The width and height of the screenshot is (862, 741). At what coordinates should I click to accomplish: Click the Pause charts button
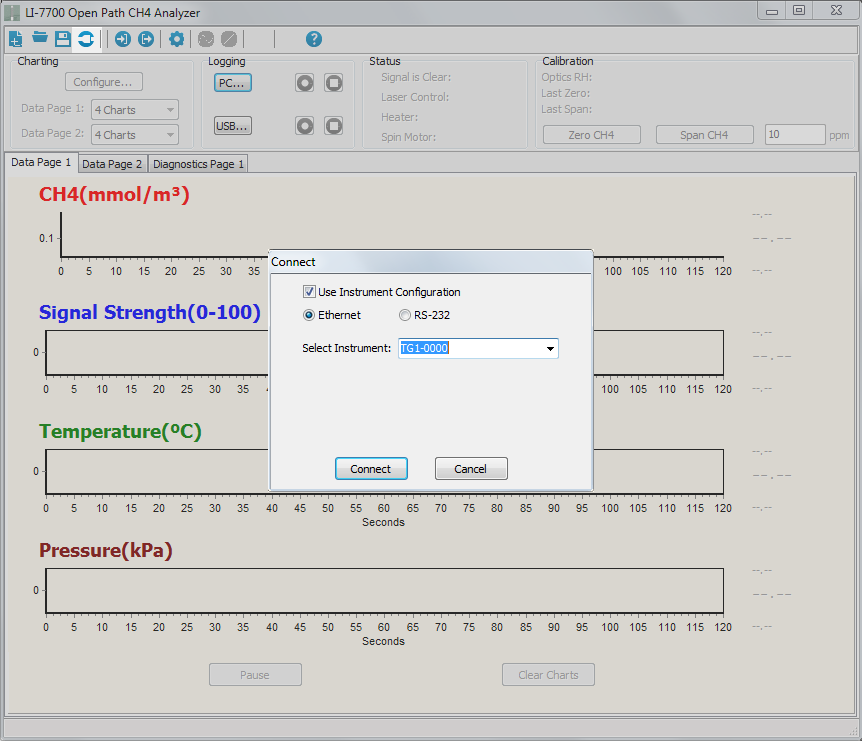(x=255, y=674)
